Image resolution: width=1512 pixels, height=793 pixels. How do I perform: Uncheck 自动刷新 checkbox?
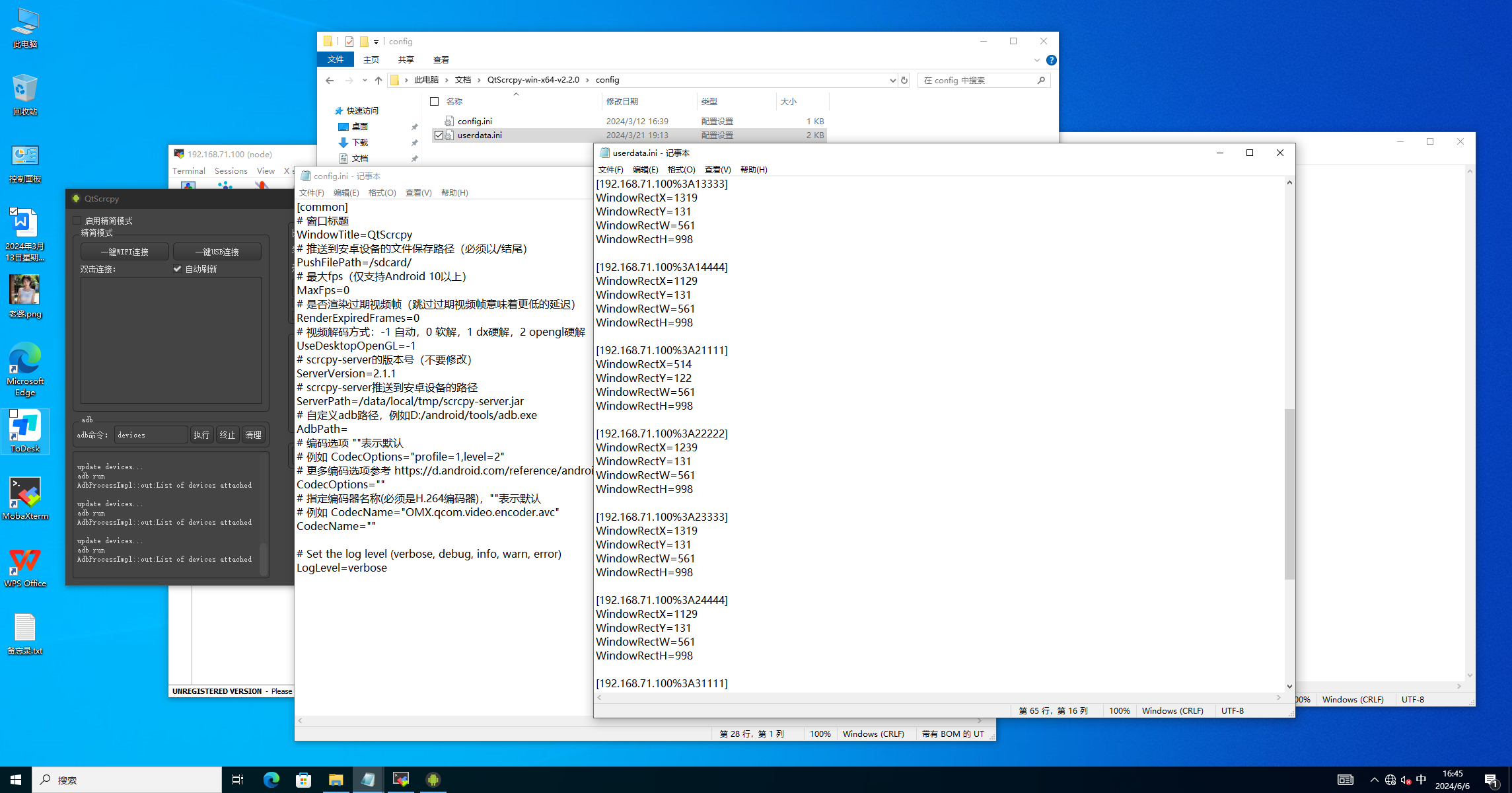point(177,269)
